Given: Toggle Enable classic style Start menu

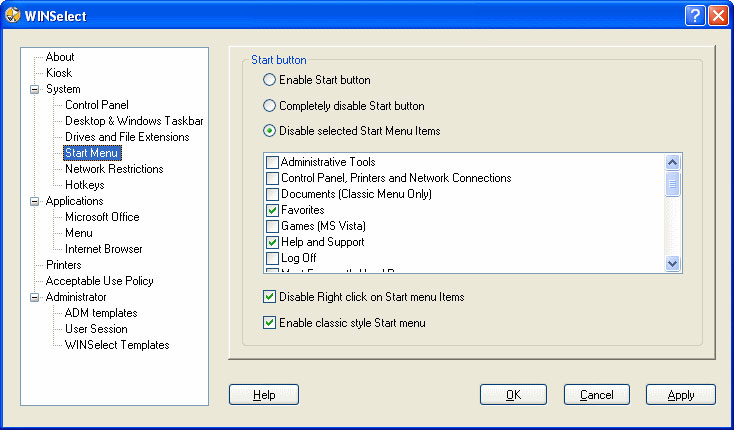Looking at the screenshot, I should (x=269, y=323).
